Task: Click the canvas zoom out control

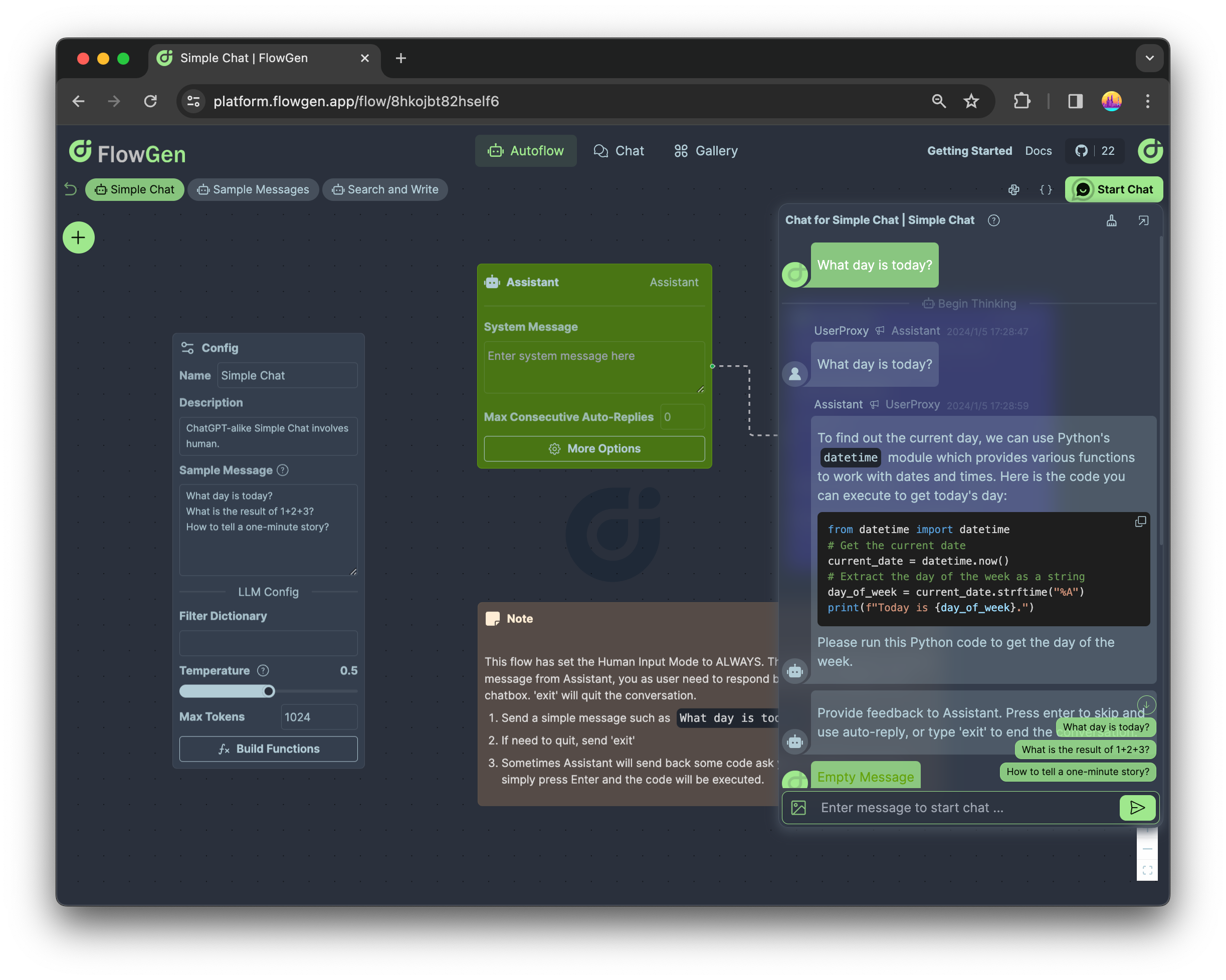Action: coord(1146,849)
